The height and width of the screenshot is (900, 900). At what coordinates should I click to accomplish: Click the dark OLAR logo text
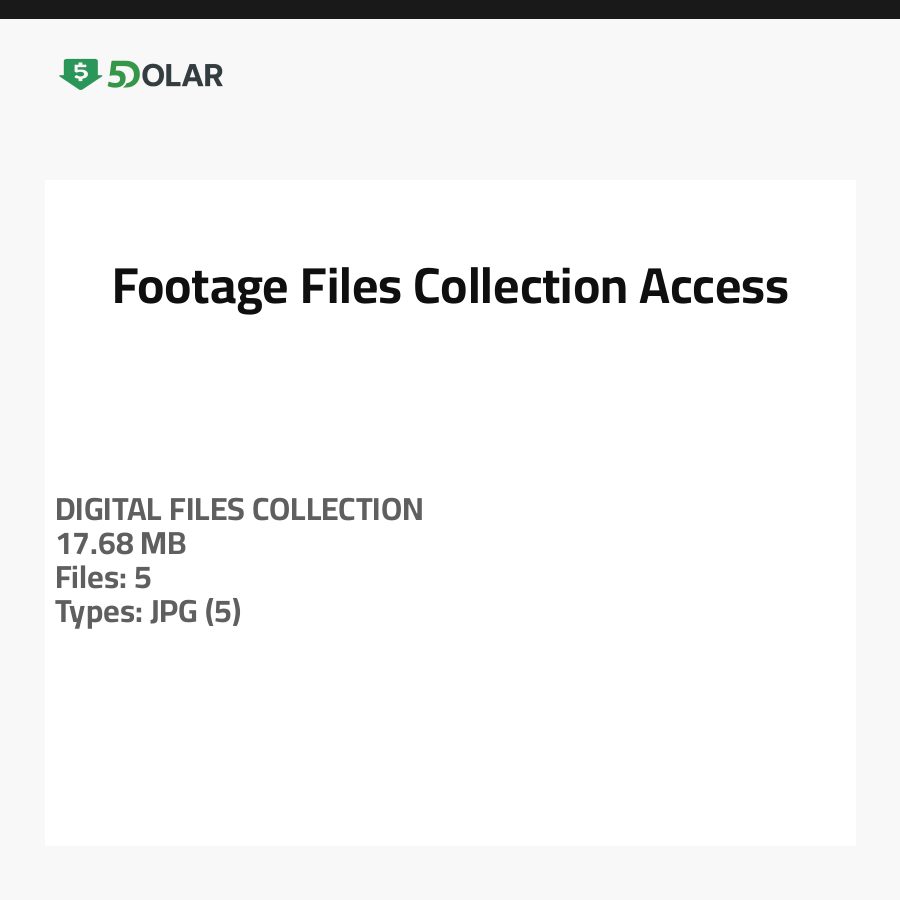click(x=183, y=75)
